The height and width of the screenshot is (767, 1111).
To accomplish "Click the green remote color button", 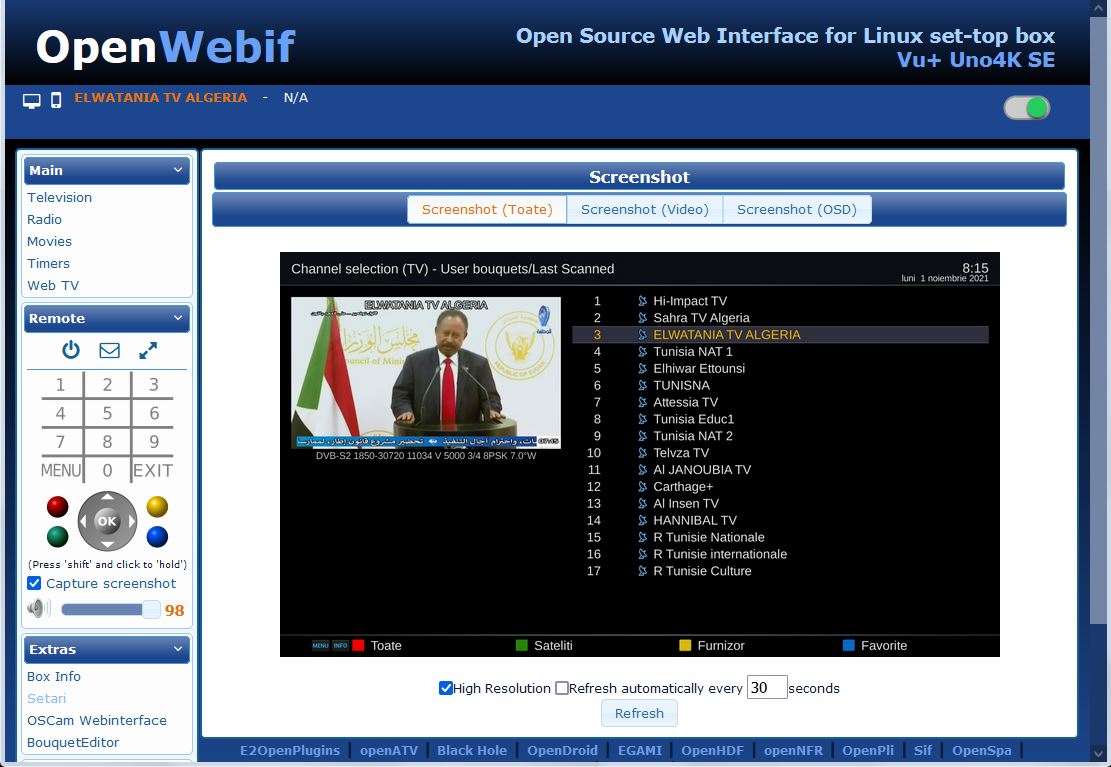I will [57, 537].
